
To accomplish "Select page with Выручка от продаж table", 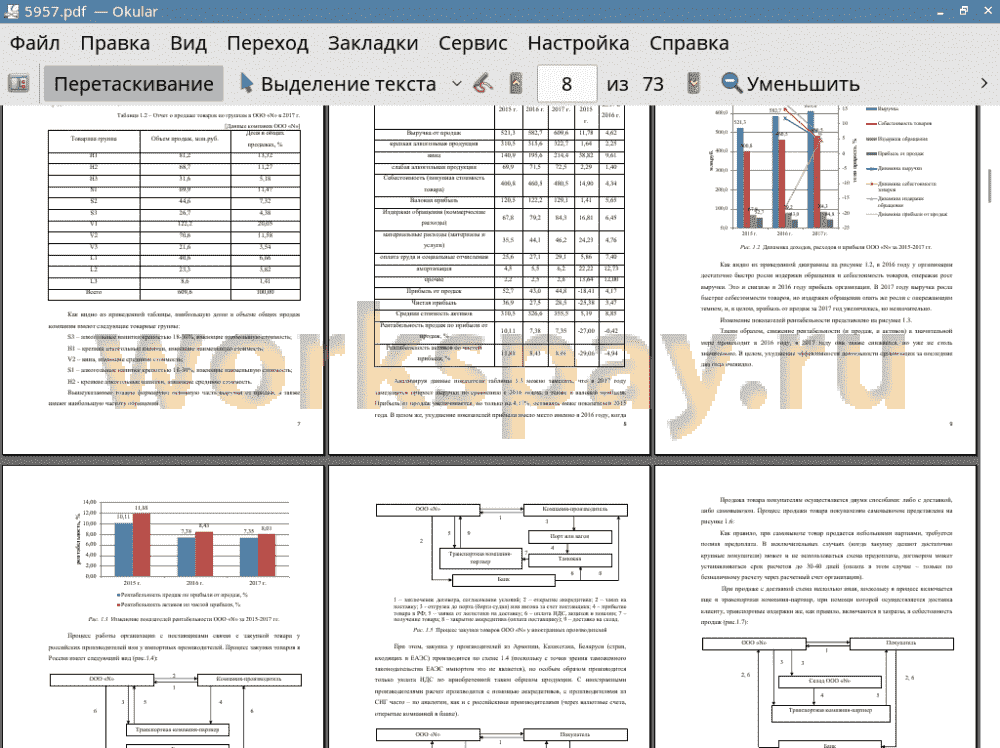I will 489,279.
